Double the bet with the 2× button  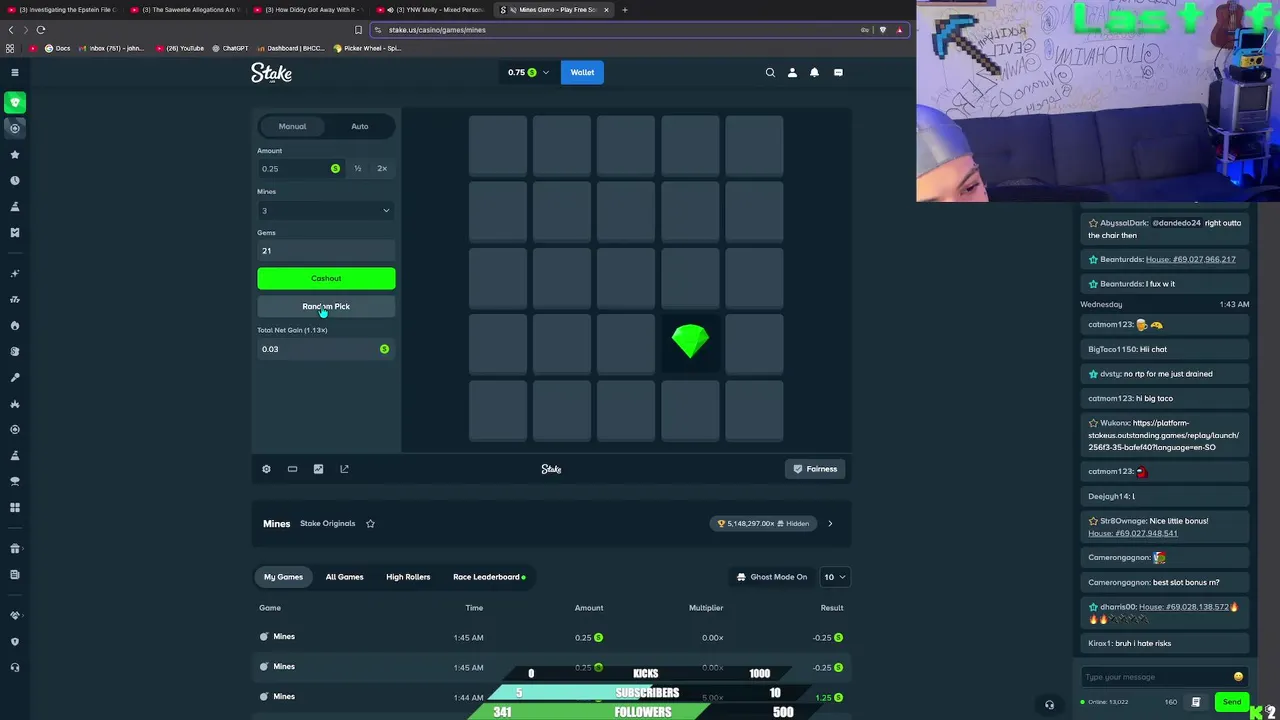point(382,168)
